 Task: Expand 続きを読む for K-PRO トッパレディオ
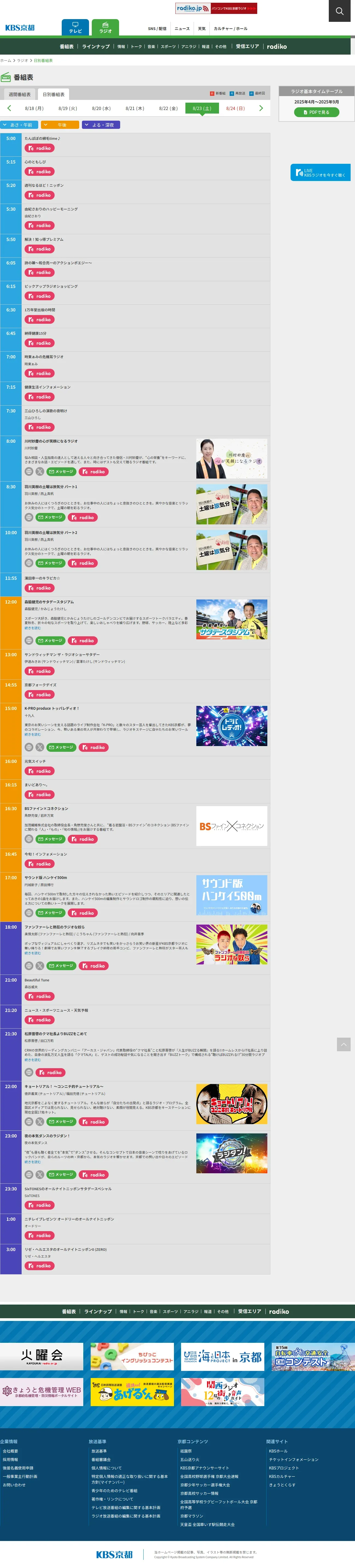point(32,734)
